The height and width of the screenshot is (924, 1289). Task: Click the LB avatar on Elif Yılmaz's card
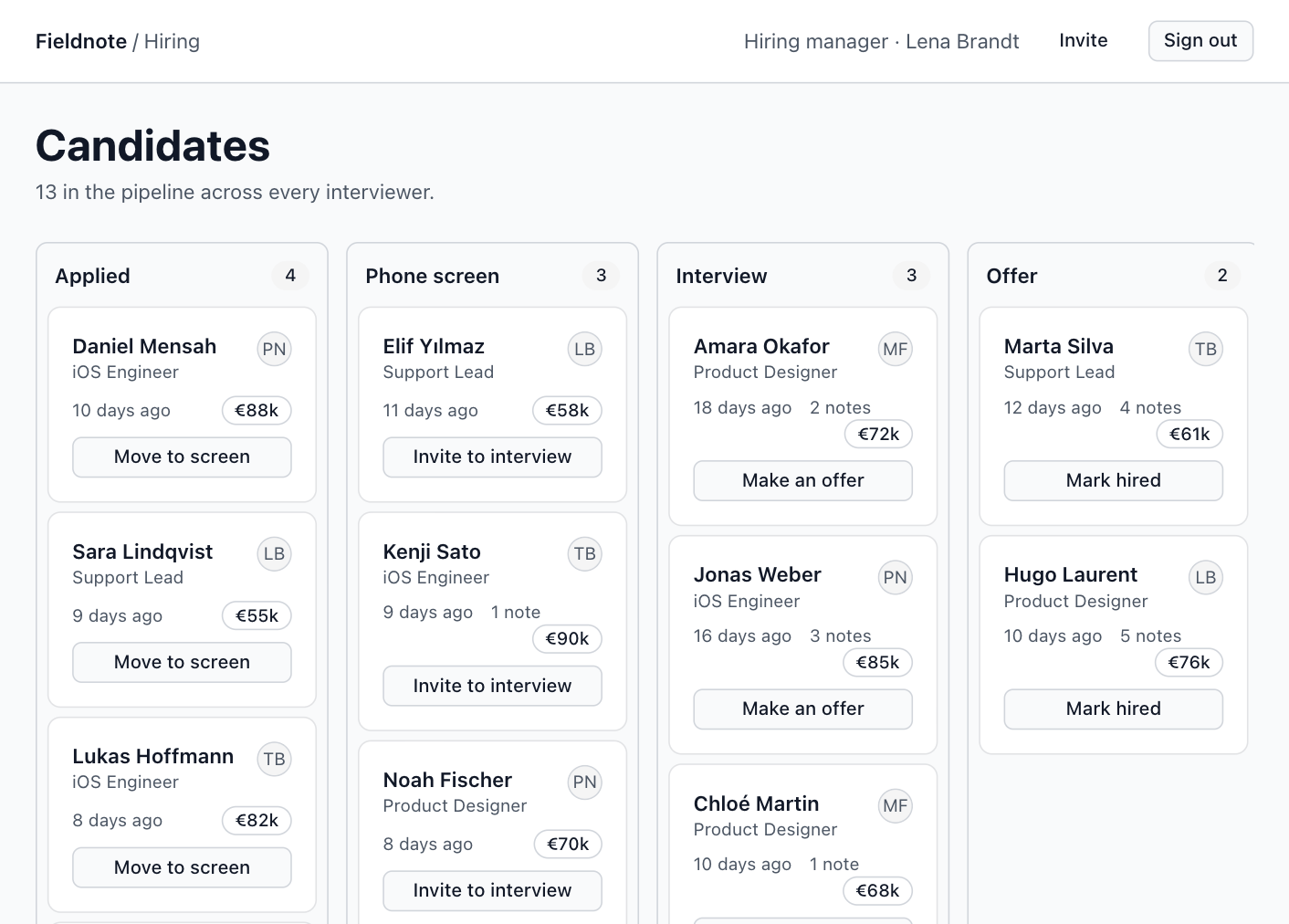(x=584, y=349)
